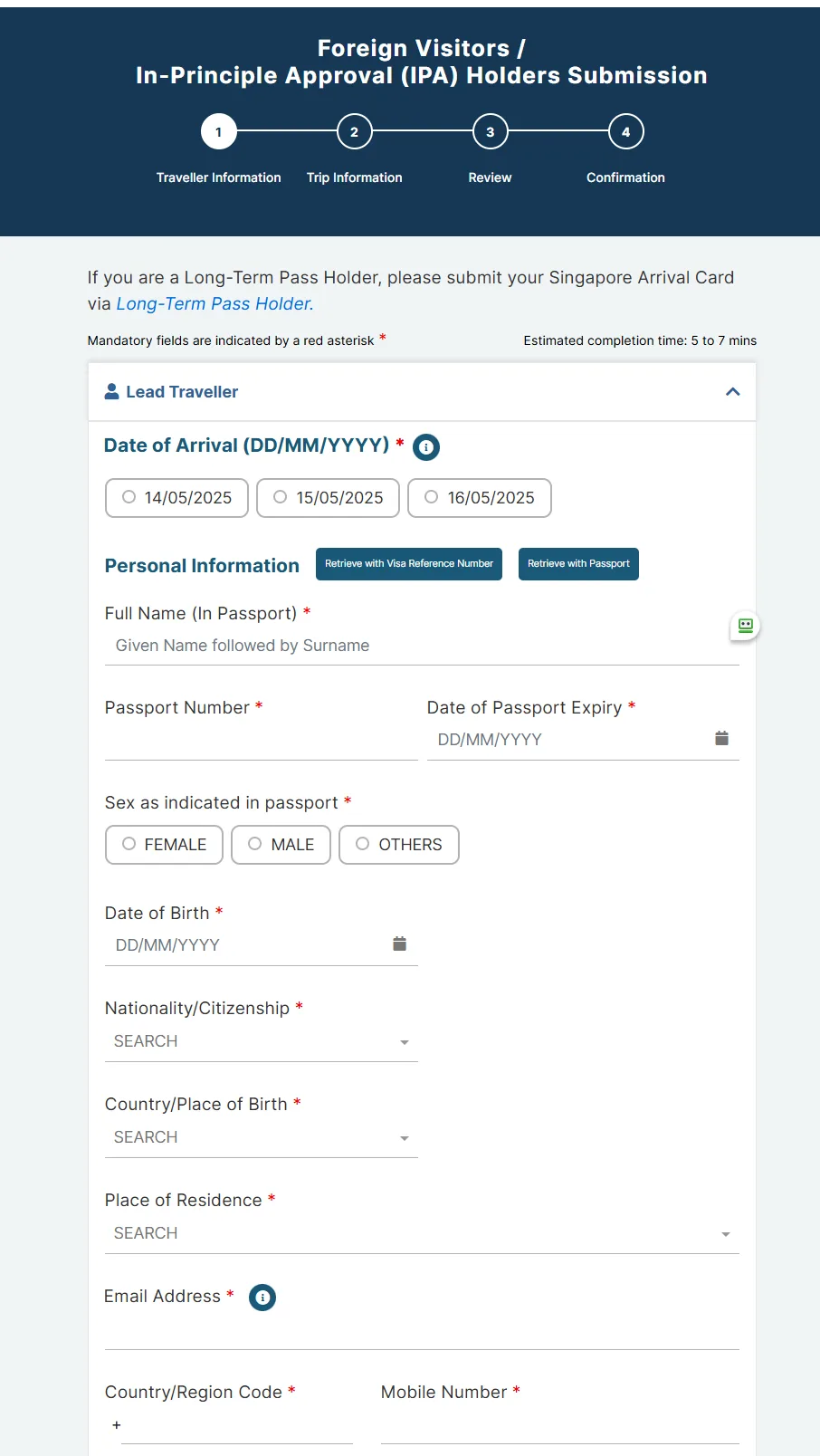Screen dimensions: 820x1456
Task: Open the green chatbot assistant icon
Action: point(745,626)
